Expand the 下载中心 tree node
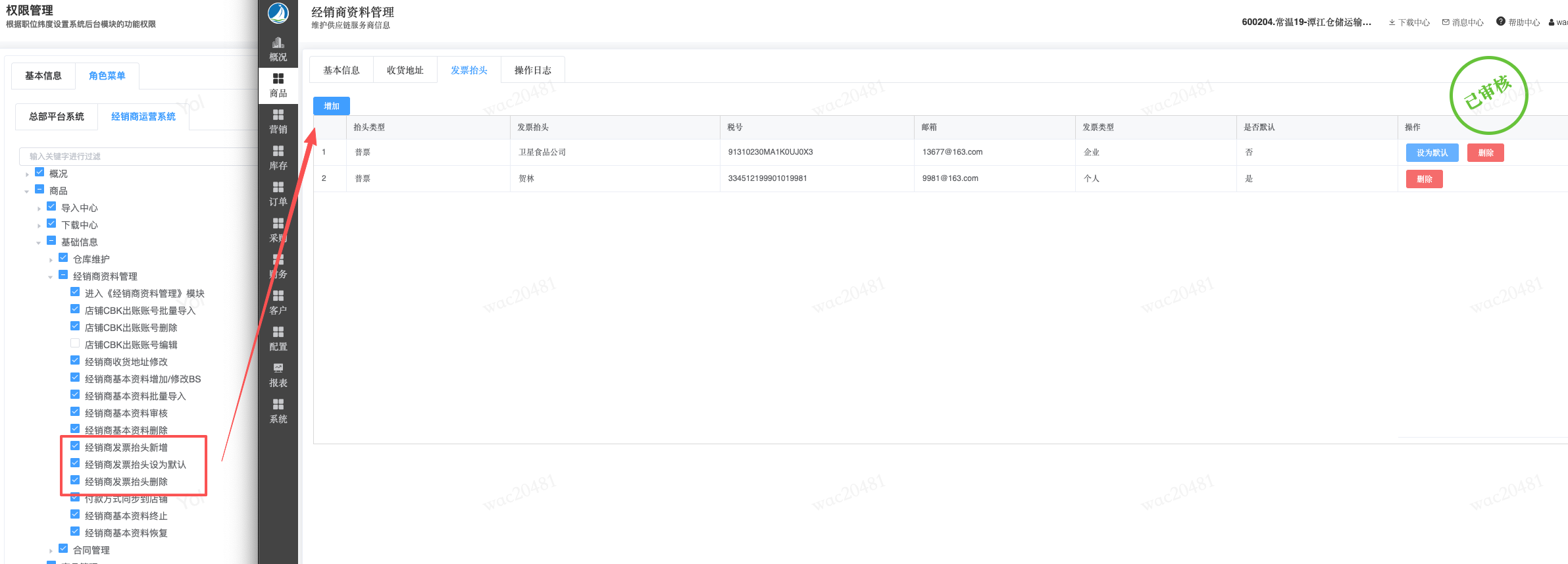1568x564 pixels. pyautogui.click(x=39, y=226)
